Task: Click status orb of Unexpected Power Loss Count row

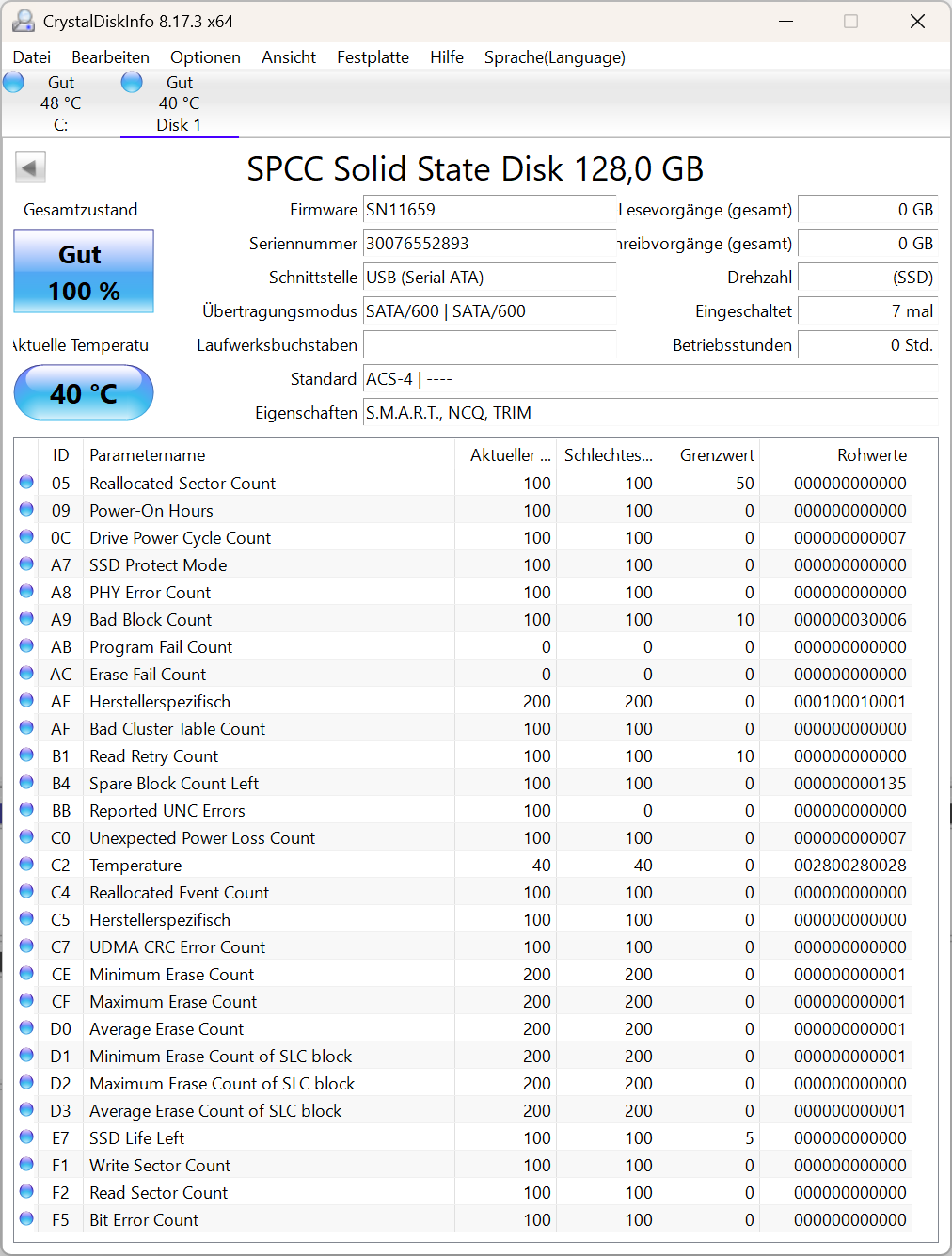Action: [x=26, y=837]
